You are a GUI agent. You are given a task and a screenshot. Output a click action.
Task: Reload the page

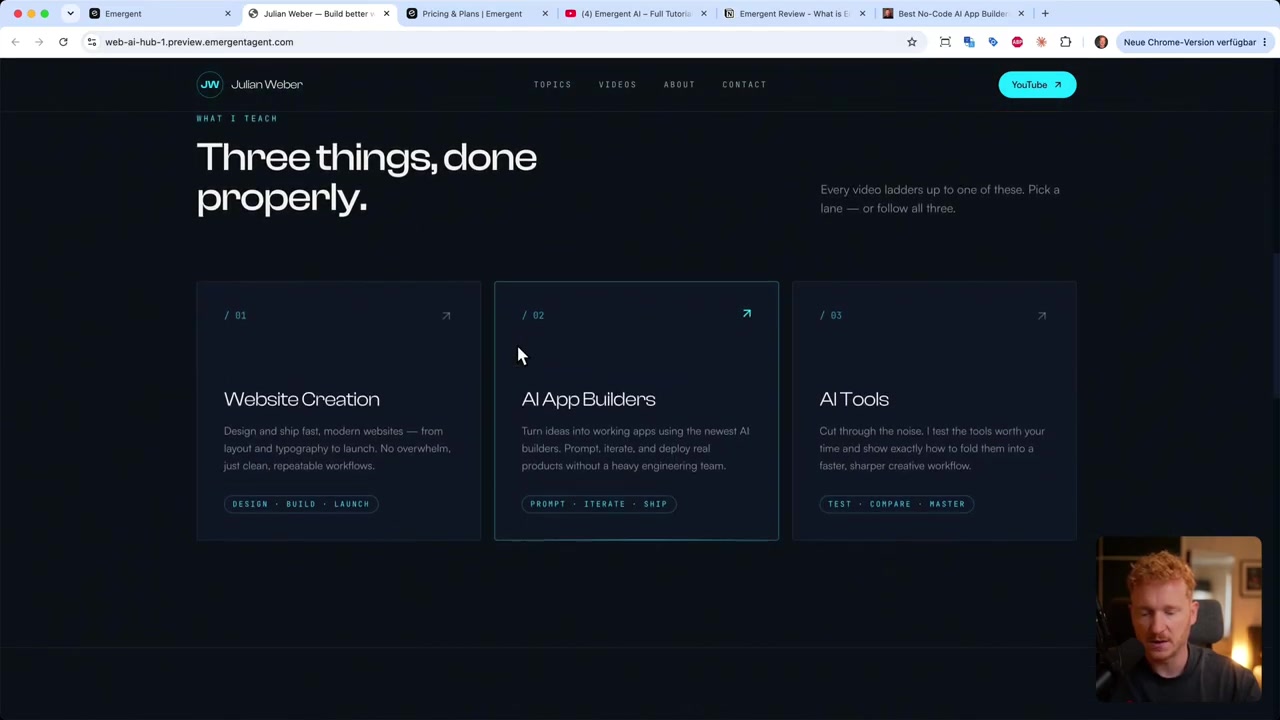click(63, 42)
